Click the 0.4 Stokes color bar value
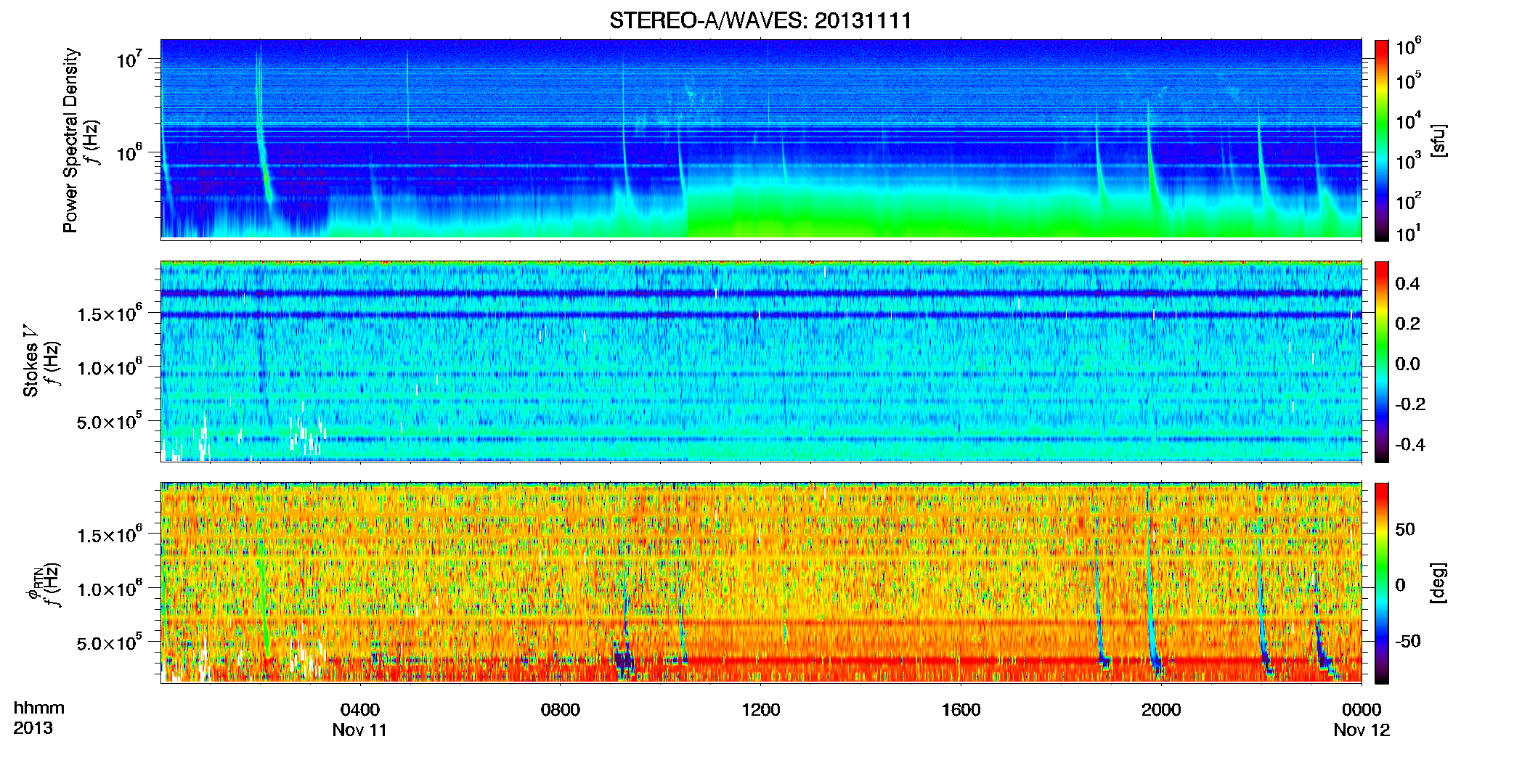Image resolution: width=1522 pixels, height=784 pixels. pyautogui.click(x=1407, y=284)
